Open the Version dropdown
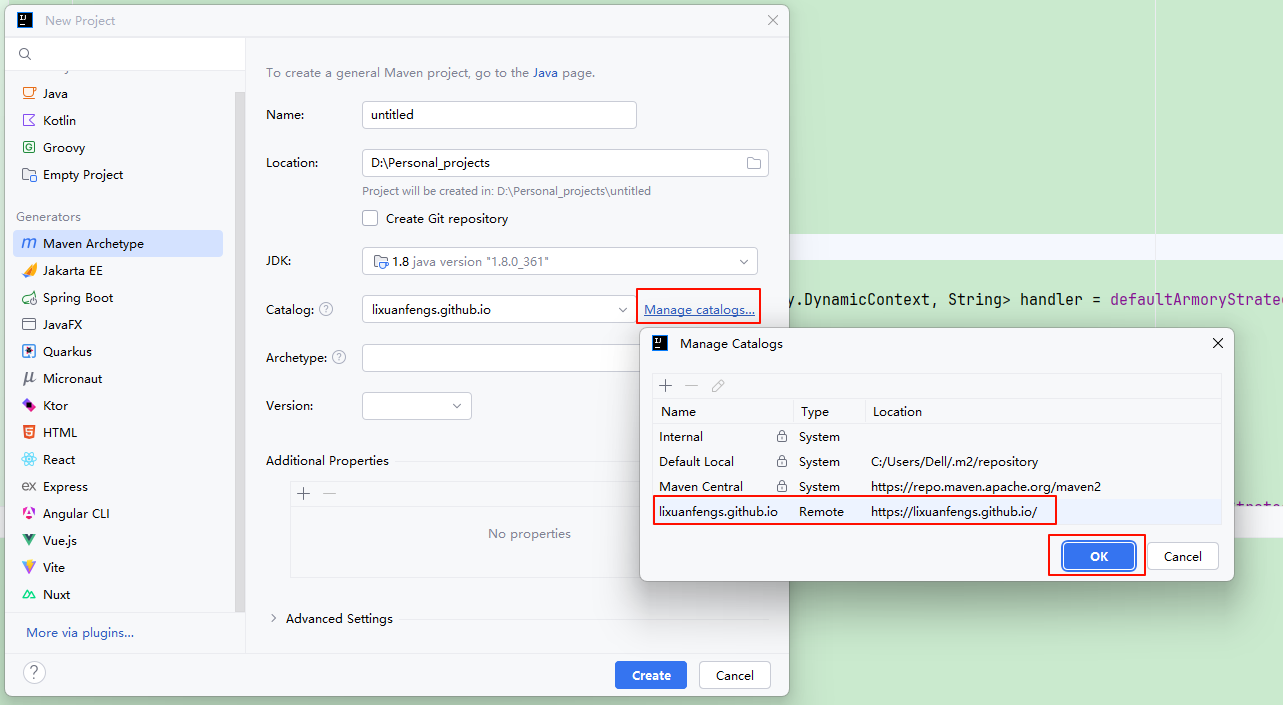Screen dimensions: 1283x705 click(x=416, y=406)
